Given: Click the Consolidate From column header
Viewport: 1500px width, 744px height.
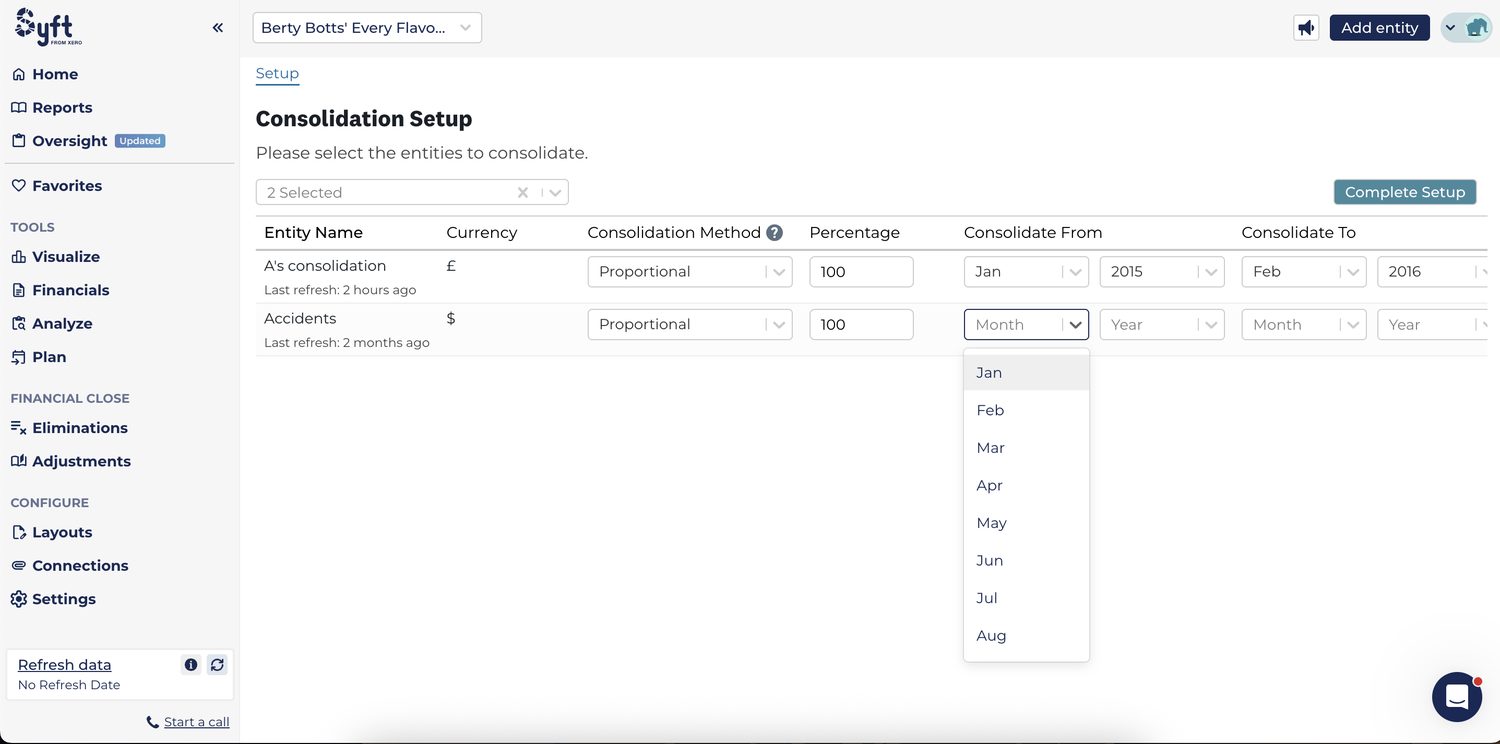Looking at the screenshot, I should point(1033,233).
